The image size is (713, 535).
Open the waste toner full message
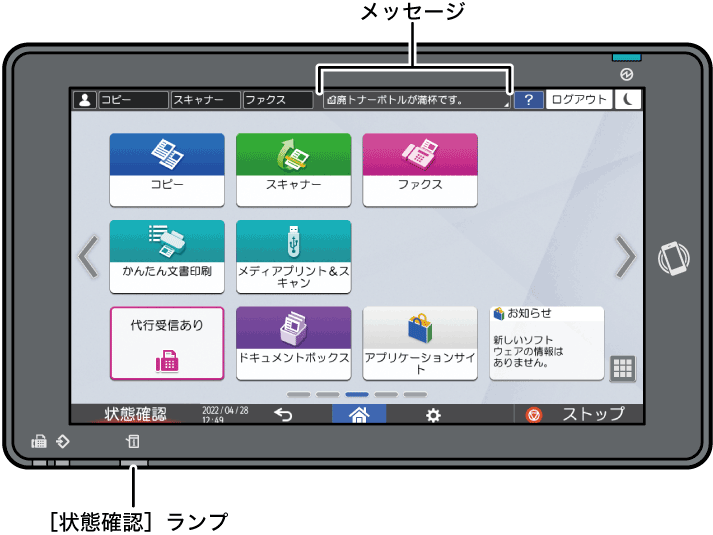point(417,100)
